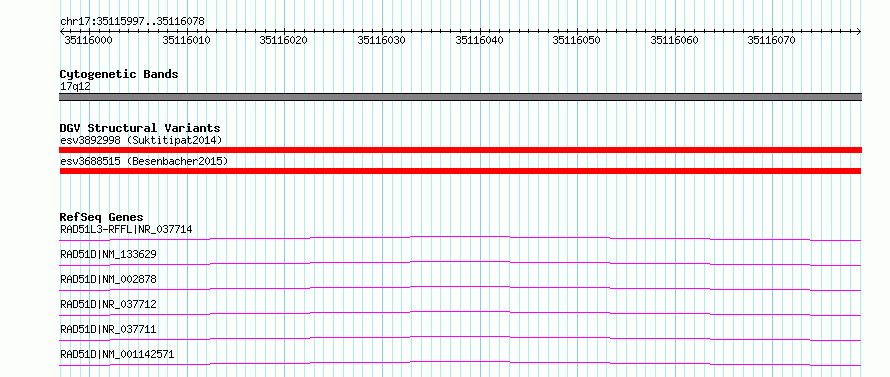Click the chr17:35115997..35116078 region label
The width and height of the screenshot is (890, 377).
(132, 22)
